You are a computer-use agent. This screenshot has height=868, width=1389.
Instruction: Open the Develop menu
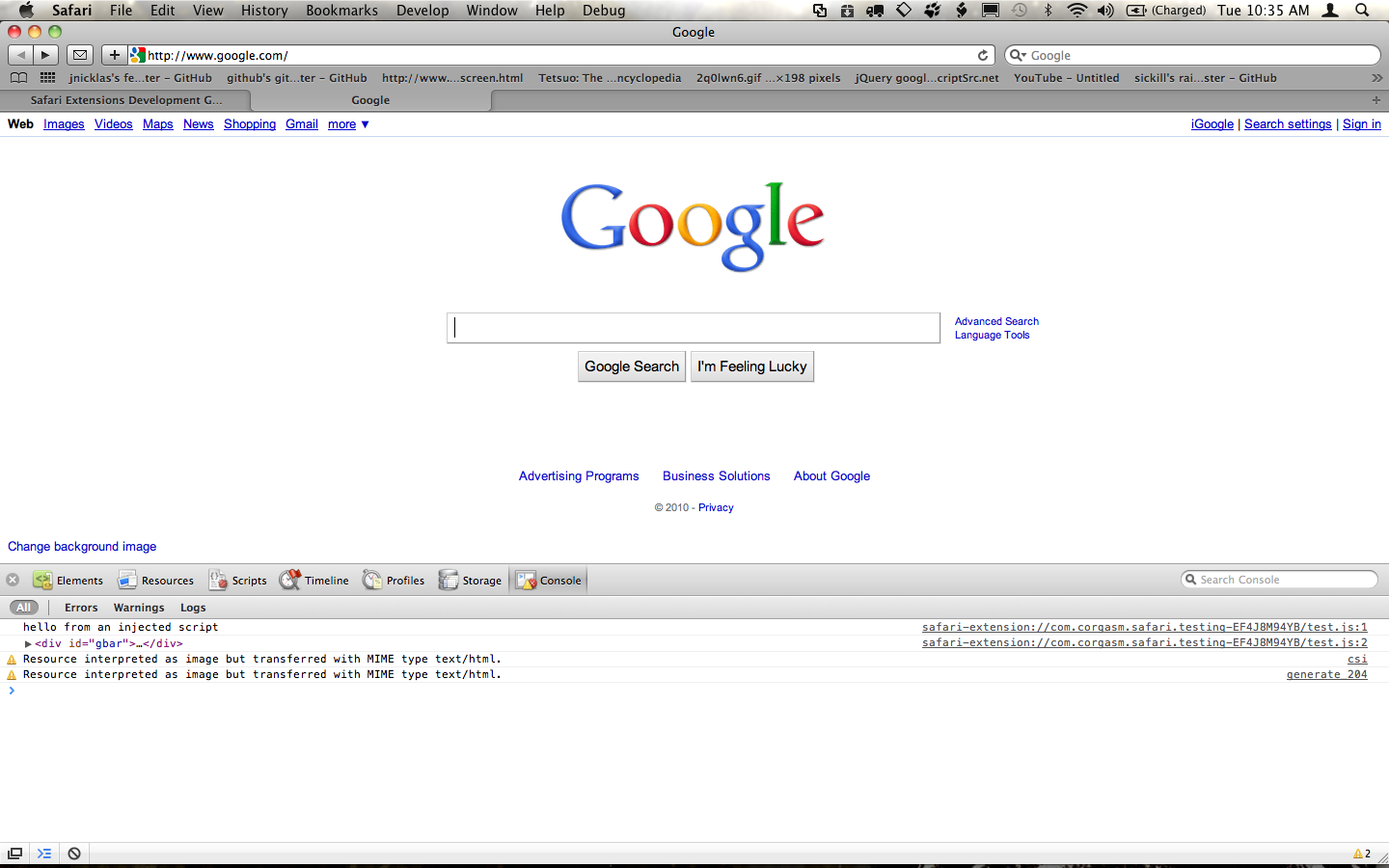(422, 11)
